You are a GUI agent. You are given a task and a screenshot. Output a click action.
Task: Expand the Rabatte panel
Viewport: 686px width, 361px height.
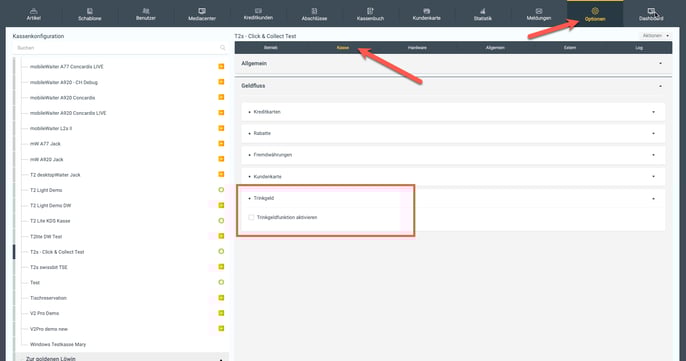click(x=654, y=133)
